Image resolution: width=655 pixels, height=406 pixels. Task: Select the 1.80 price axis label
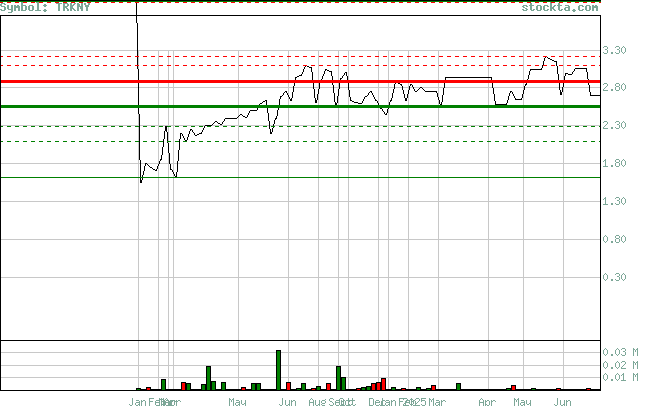pyautogui.click(x=614, y=163)
